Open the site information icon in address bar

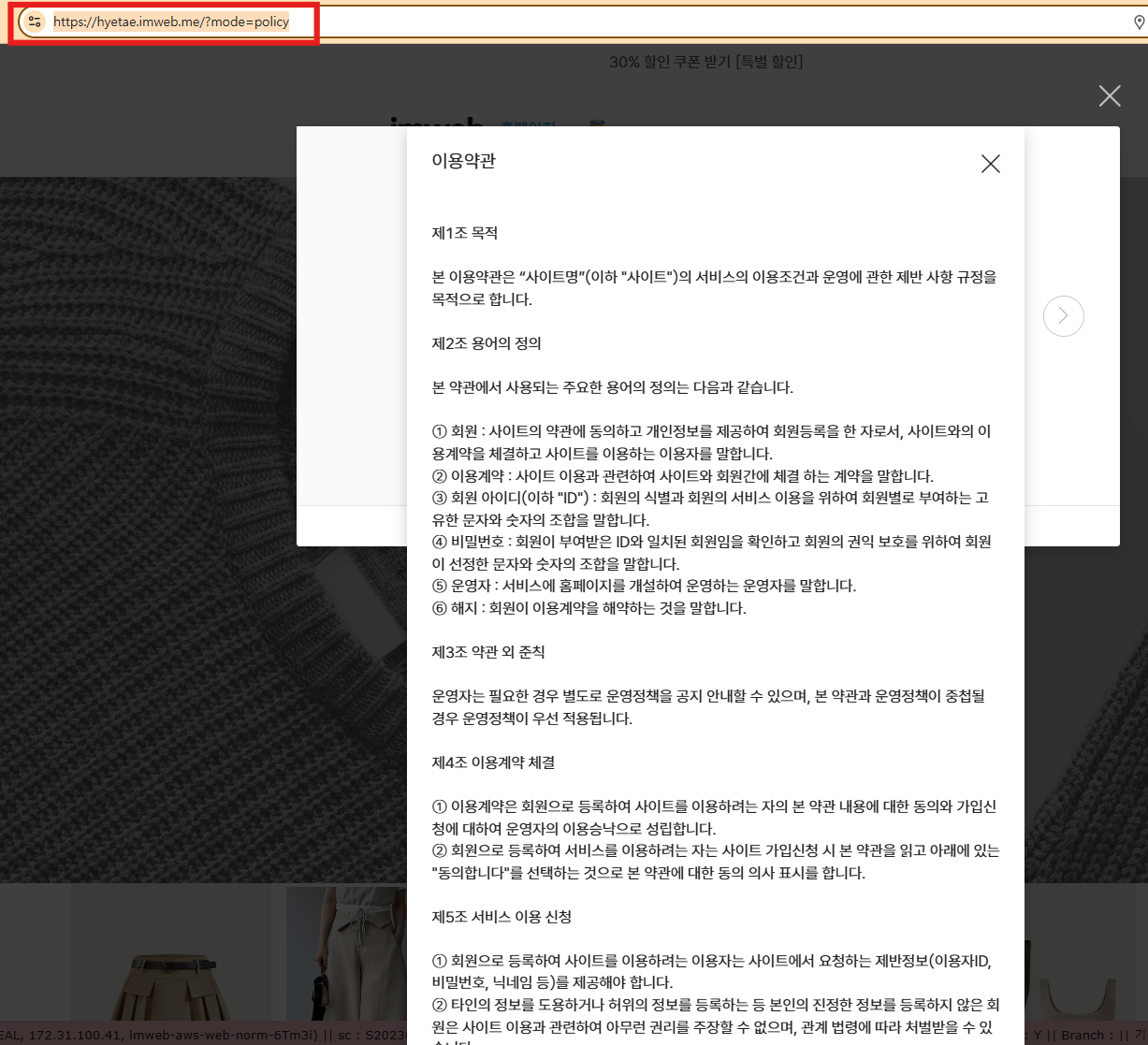pos(35,22)
